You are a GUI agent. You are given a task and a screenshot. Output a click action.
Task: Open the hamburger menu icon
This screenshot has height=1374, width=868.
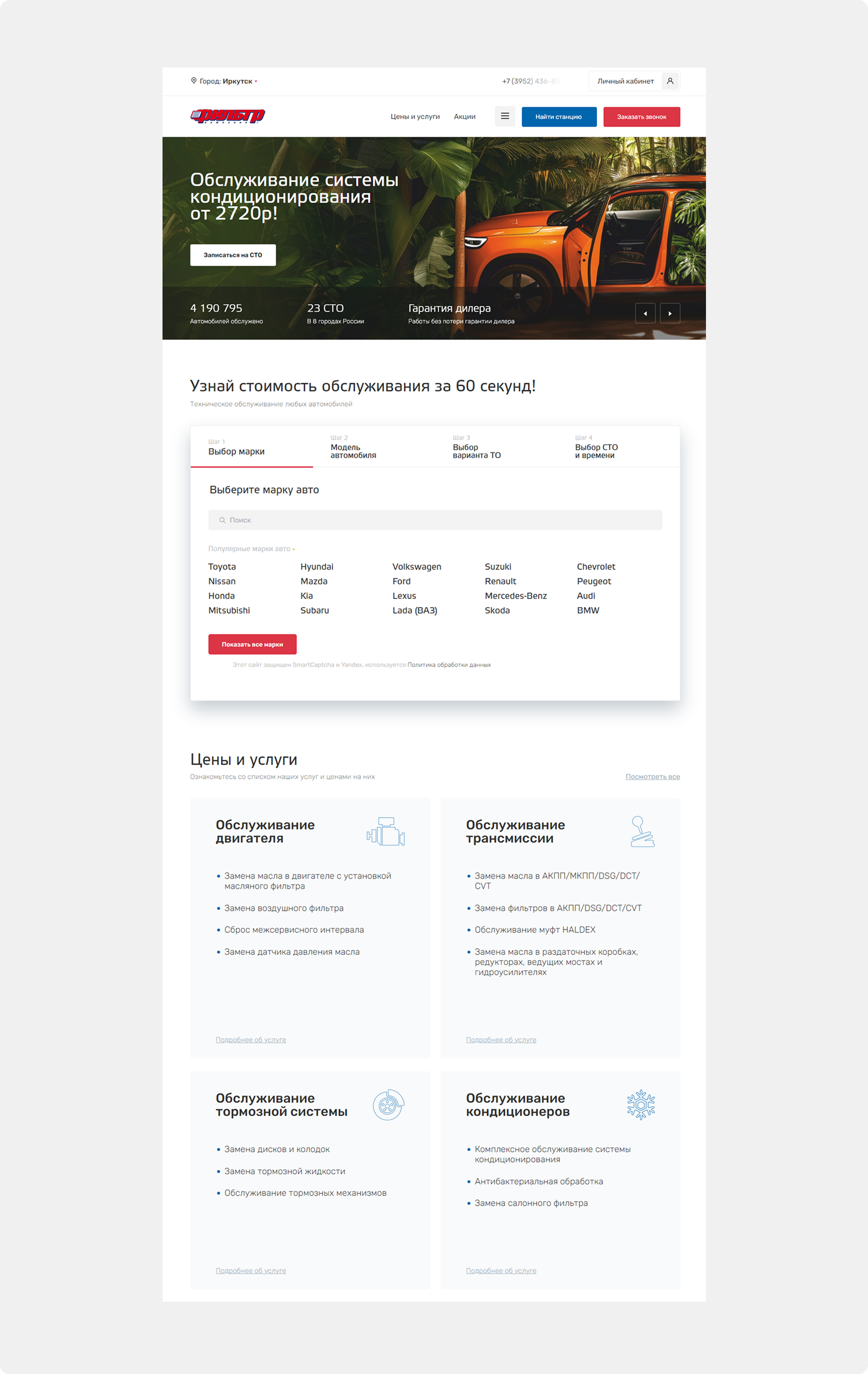click(x=504, y=116)
